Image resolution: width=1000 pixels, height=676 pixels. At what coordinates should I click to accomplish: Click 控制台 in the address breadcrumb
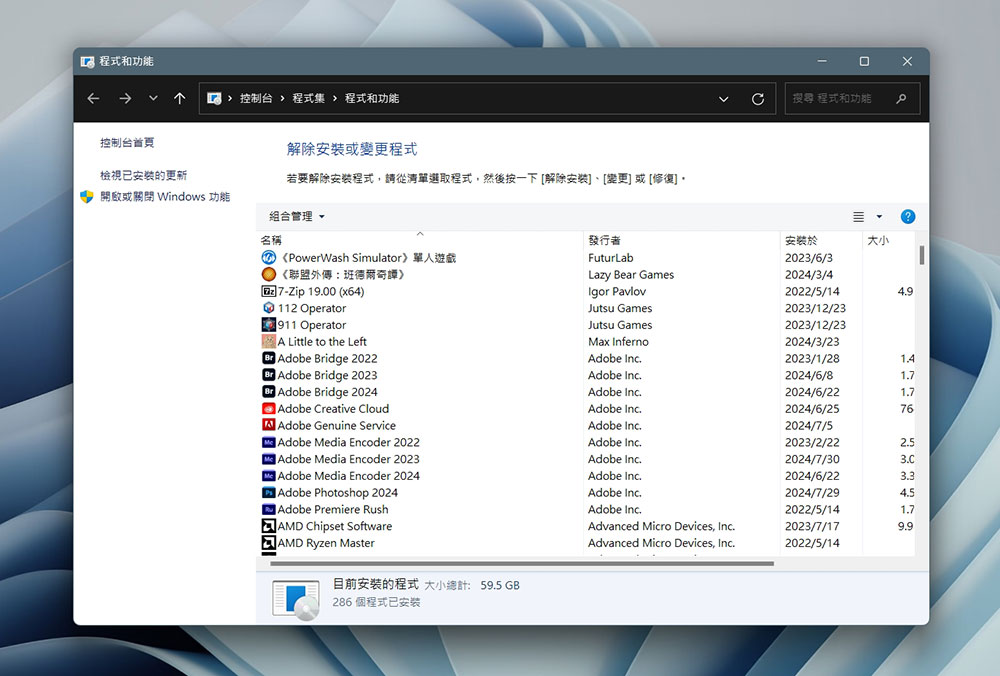[x=256, y=98]
